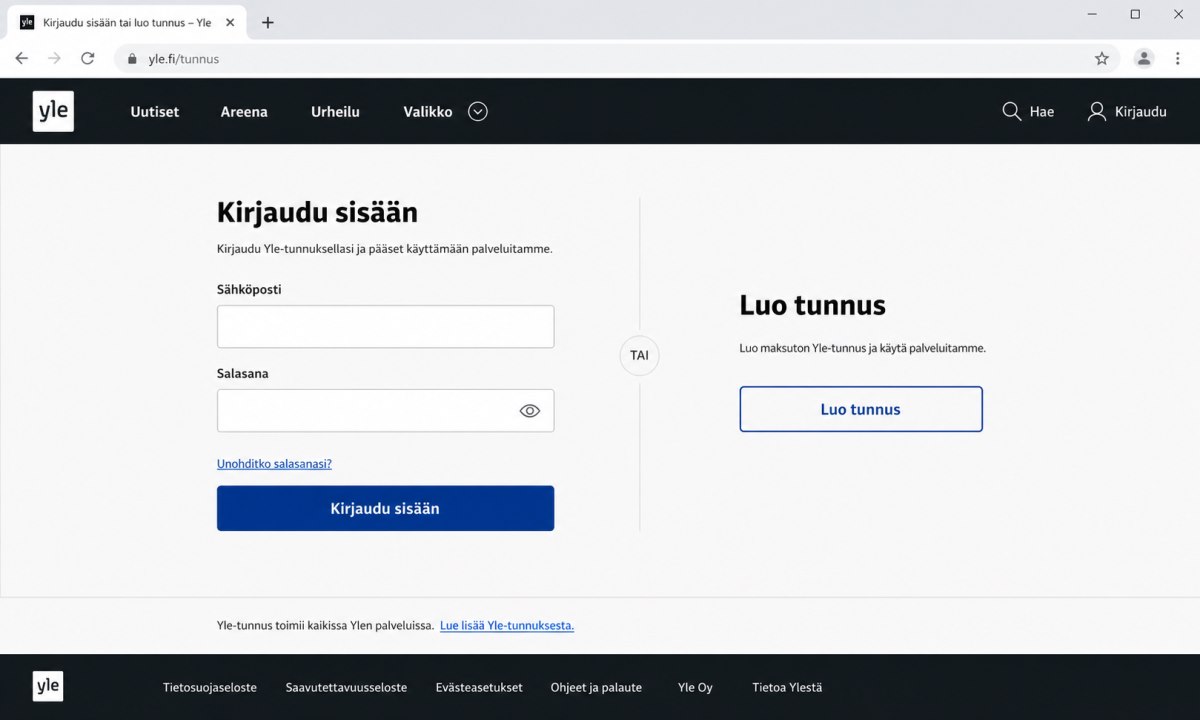Click the TAI divider badge
The height and width of the screenshot is (720, 1200).
pos(639,355)
